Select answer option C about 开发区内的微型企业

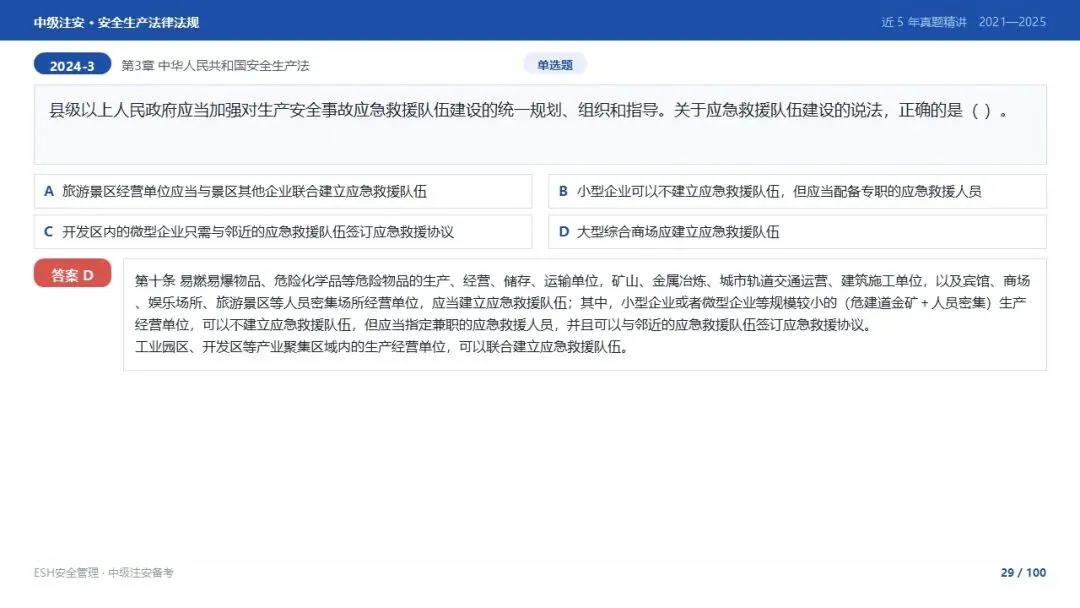(283, 232)
